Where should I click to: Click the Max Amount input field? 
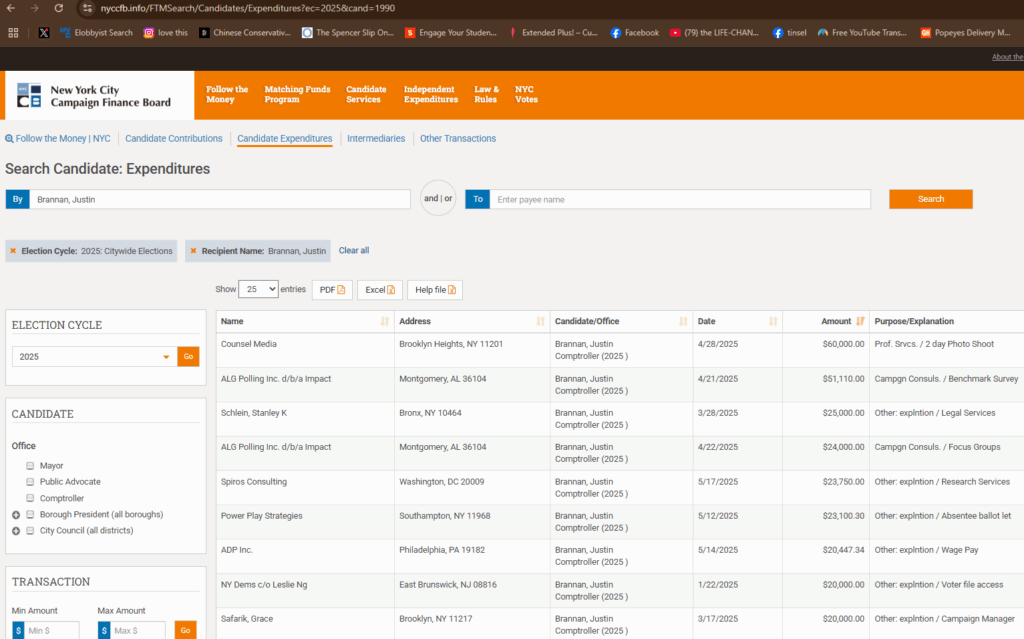pyautogui.click(x=137, y=631)
